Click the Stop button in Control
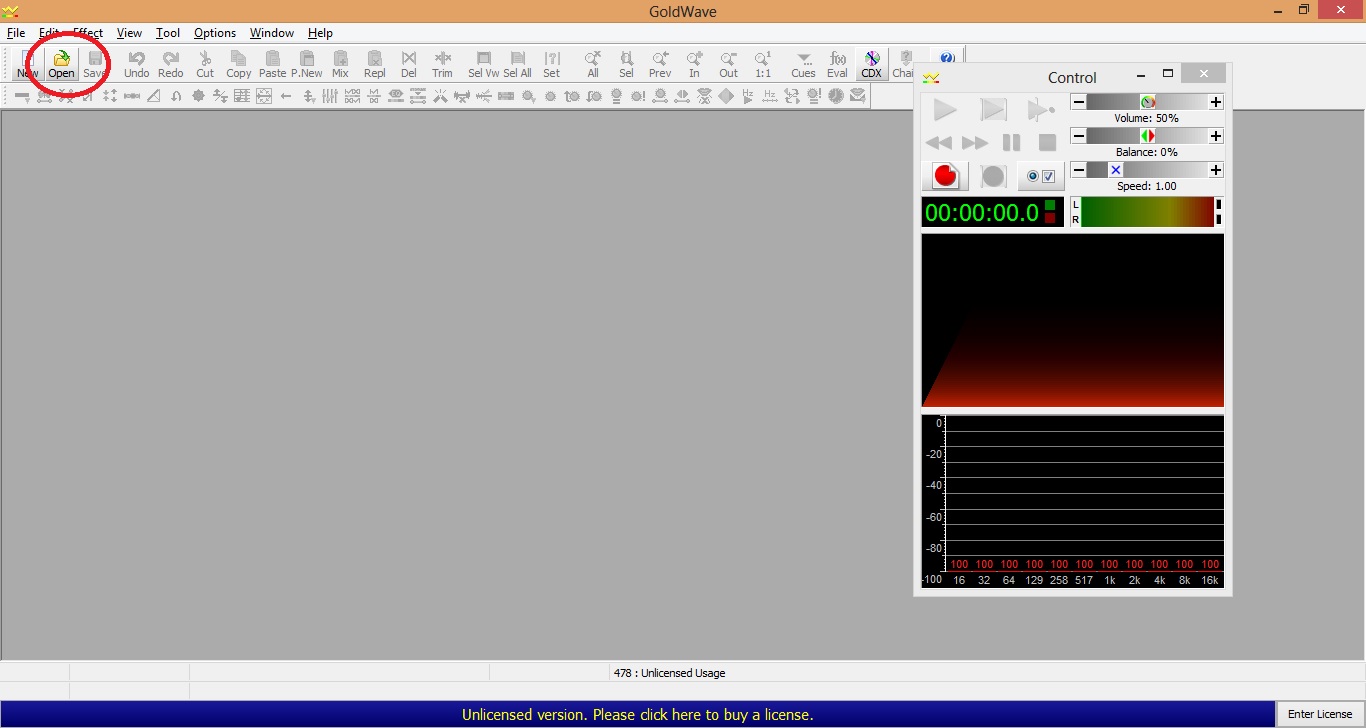Screen dimensions: 1366x728 (1047, 143)
